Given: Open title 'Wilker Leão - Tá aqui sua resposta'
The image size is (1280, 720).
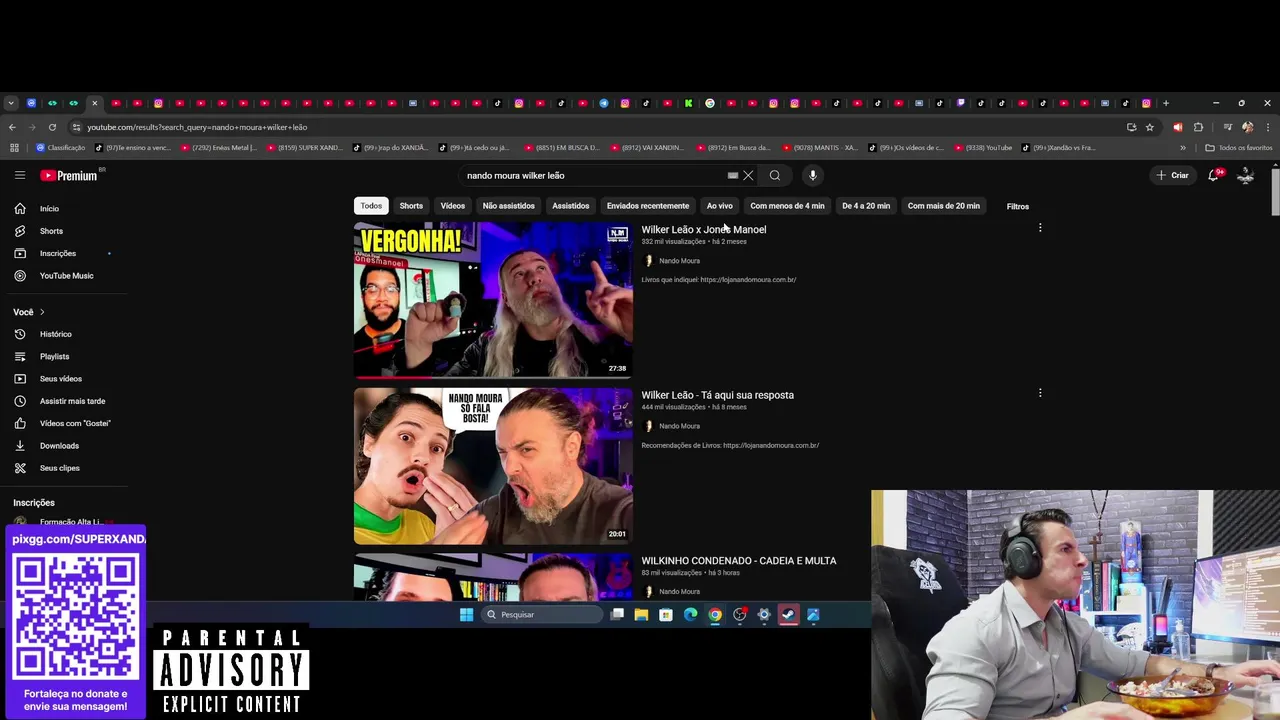Looking at the screenshot, I should click(718, 395).
